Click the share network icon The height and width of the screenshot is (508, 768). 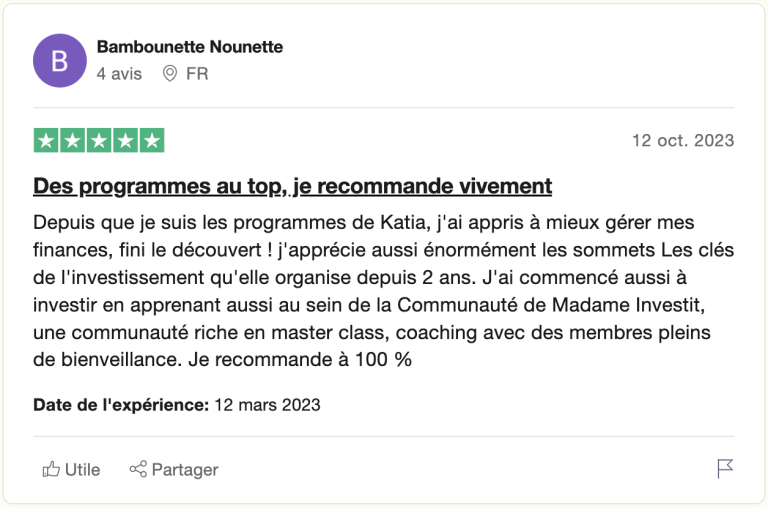tap(138, 469)
